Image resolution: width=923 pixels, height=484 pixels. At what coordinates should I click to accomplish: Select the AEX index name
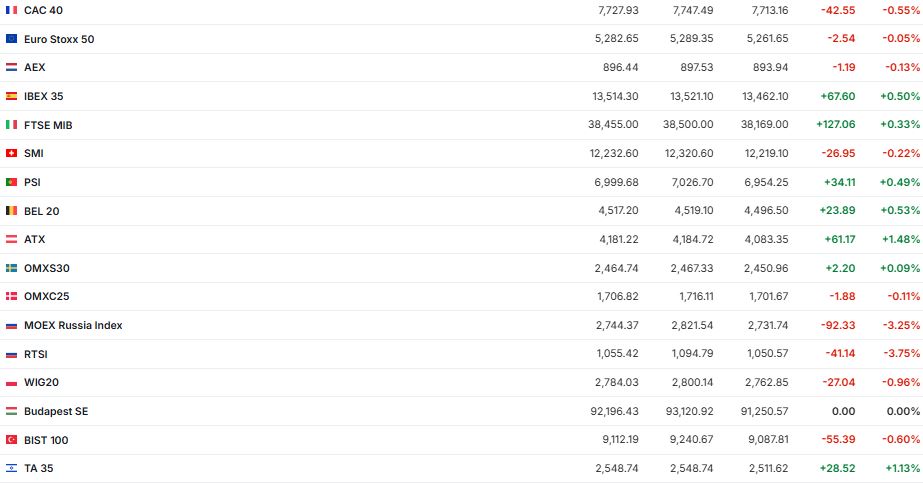(x=35, y=67)
